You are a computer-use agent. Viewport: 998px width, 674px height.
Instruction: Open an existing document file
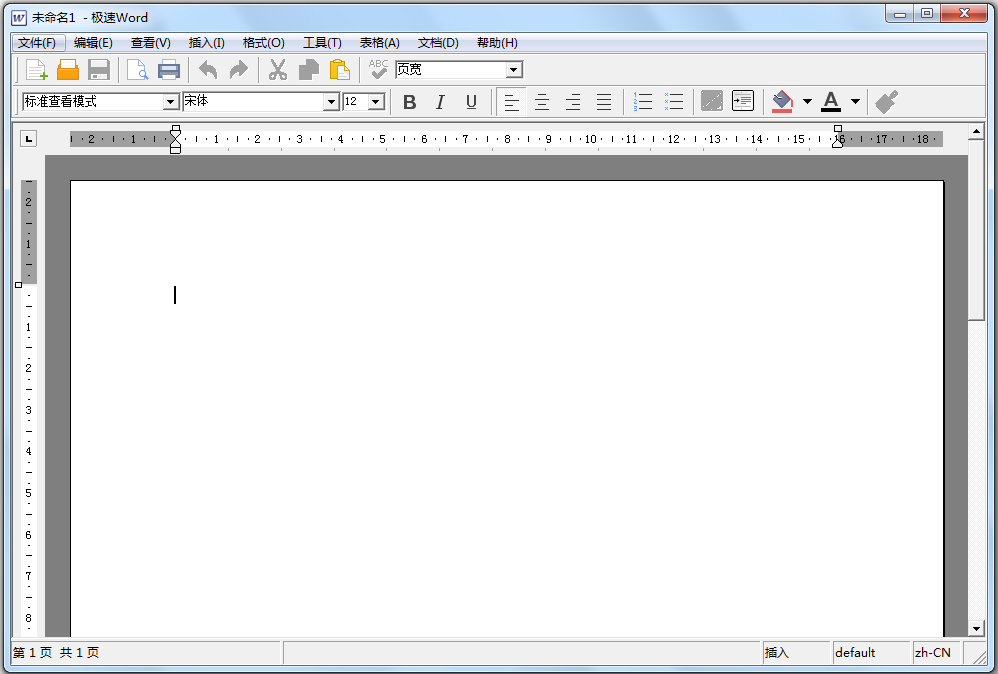68,69
